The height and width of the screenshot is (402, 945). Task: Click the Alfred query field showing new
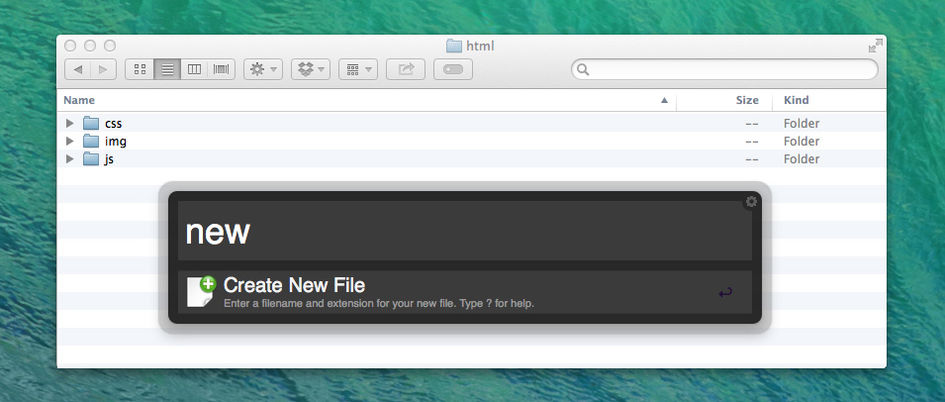[x=465, y=231]
